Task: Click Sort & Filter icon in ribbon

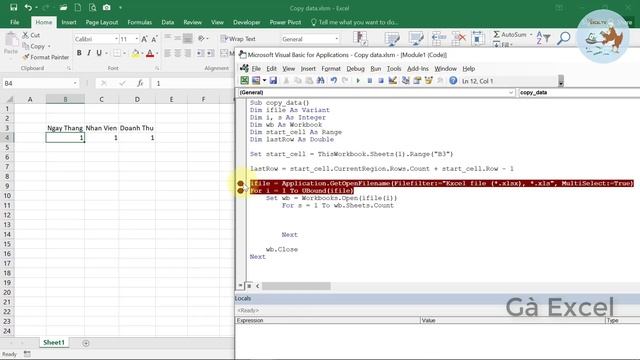Action: click(x=543, y=38)
